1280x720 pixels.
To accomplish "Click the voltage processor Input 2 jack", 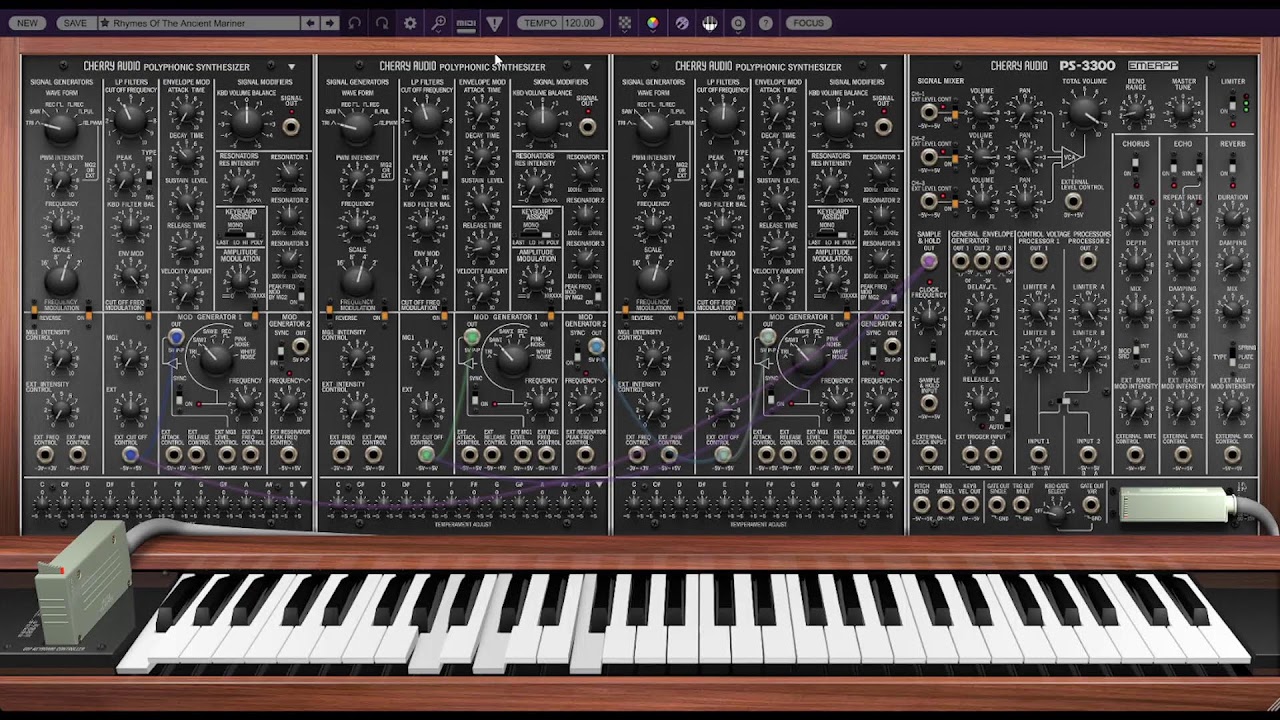I will click(x=1087, y=455).
